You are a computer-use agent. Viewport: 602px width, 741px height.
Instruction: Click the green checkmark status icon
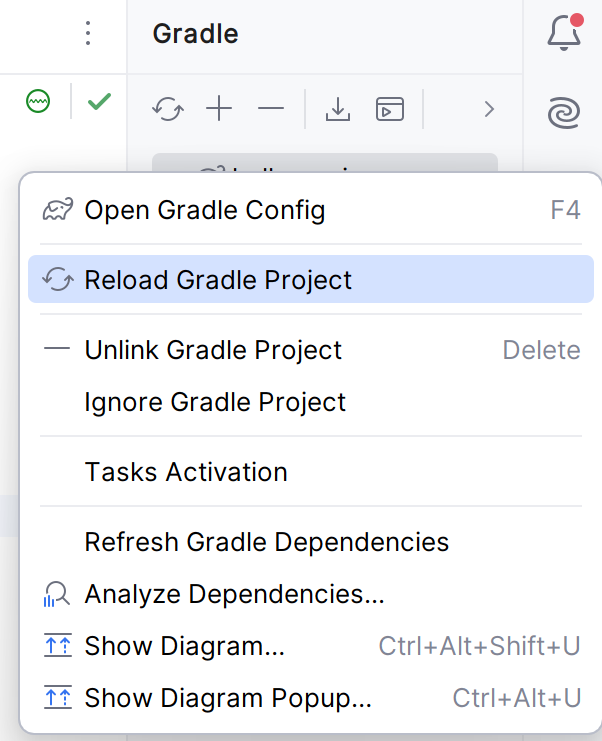point(98,100)
